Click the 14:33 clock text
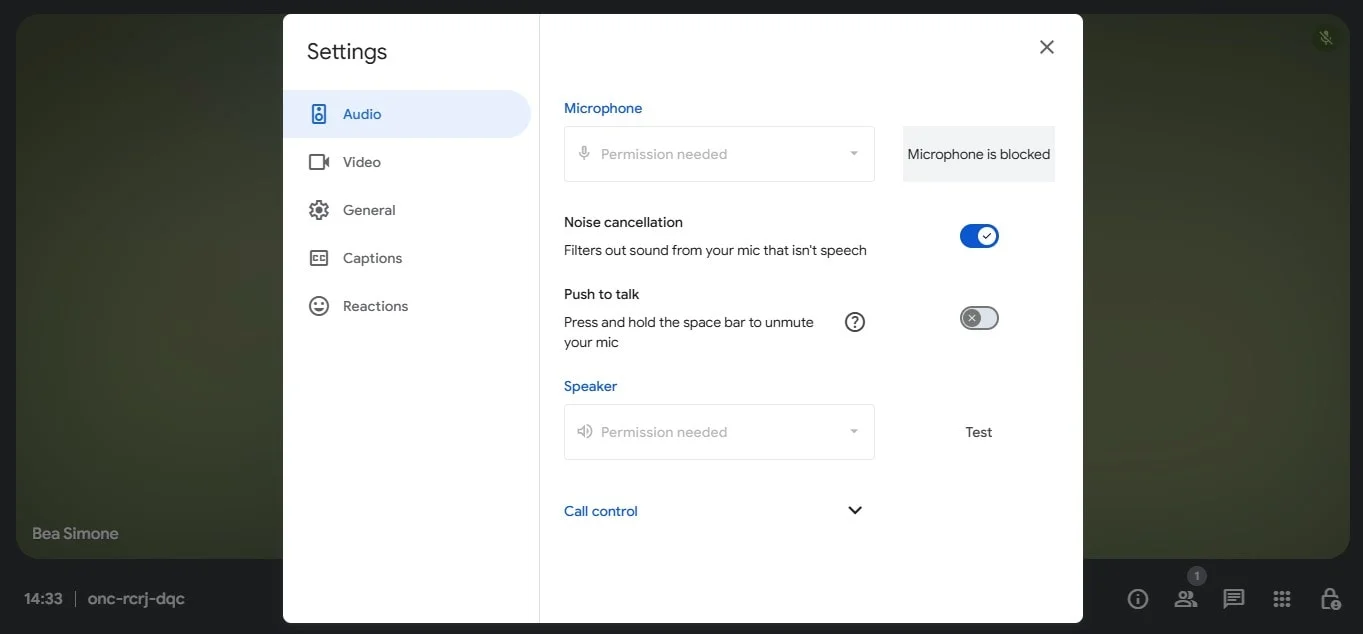This screenshot has width=1363, height=634. (43, 599)
